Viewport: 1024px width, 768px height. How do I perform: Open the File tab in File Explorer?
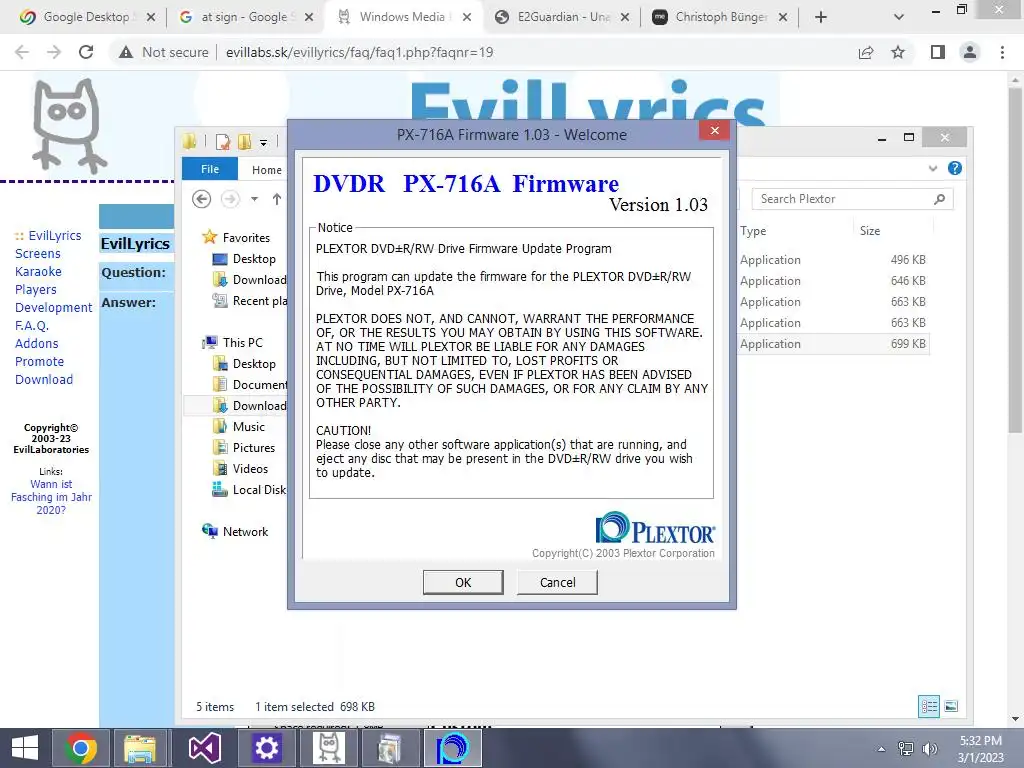[210, 168]
